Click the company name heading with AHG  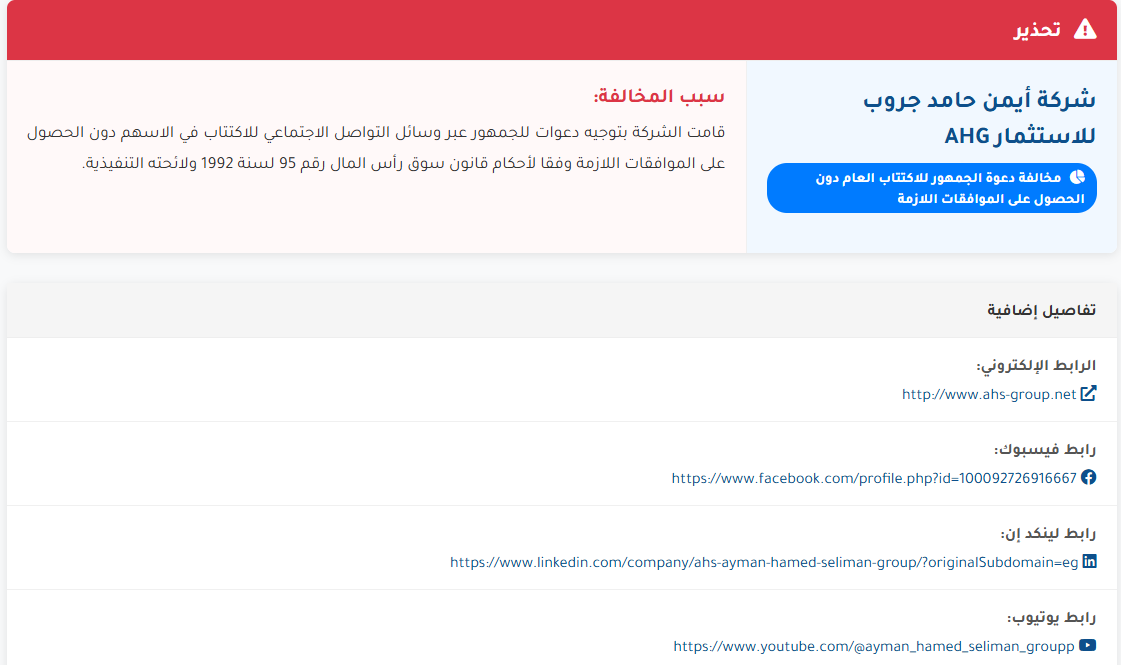[x=979, y=117]
